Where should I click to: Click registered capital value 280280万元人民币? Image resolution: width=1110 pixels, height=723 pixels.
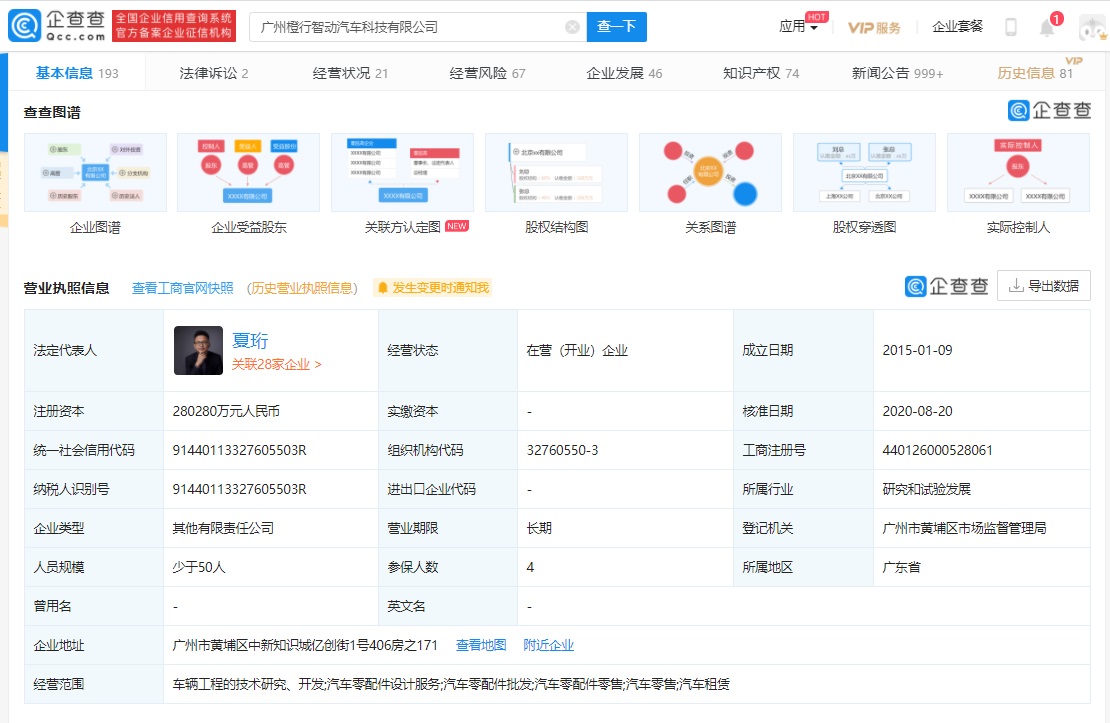[227, 411]
